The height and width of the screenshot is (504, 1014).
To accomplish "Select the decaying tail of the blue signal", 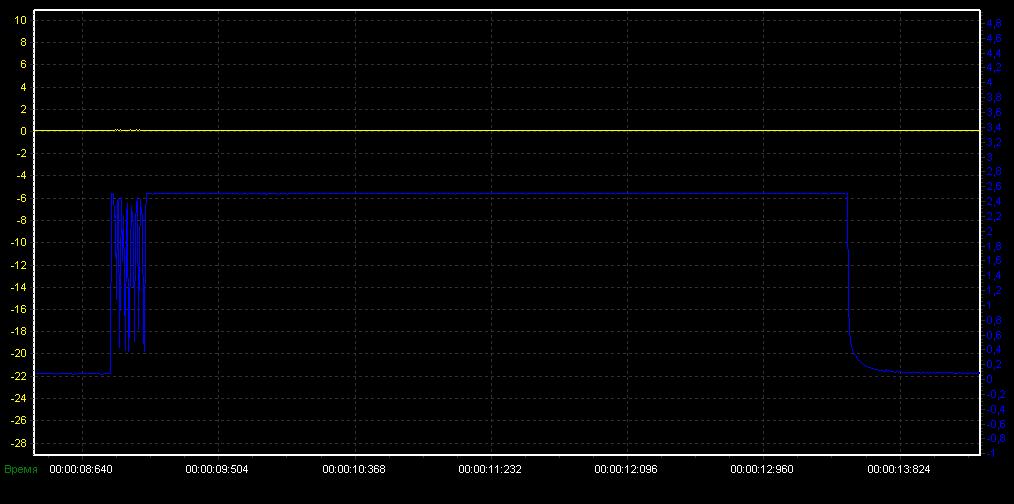I will coord(868,366).
